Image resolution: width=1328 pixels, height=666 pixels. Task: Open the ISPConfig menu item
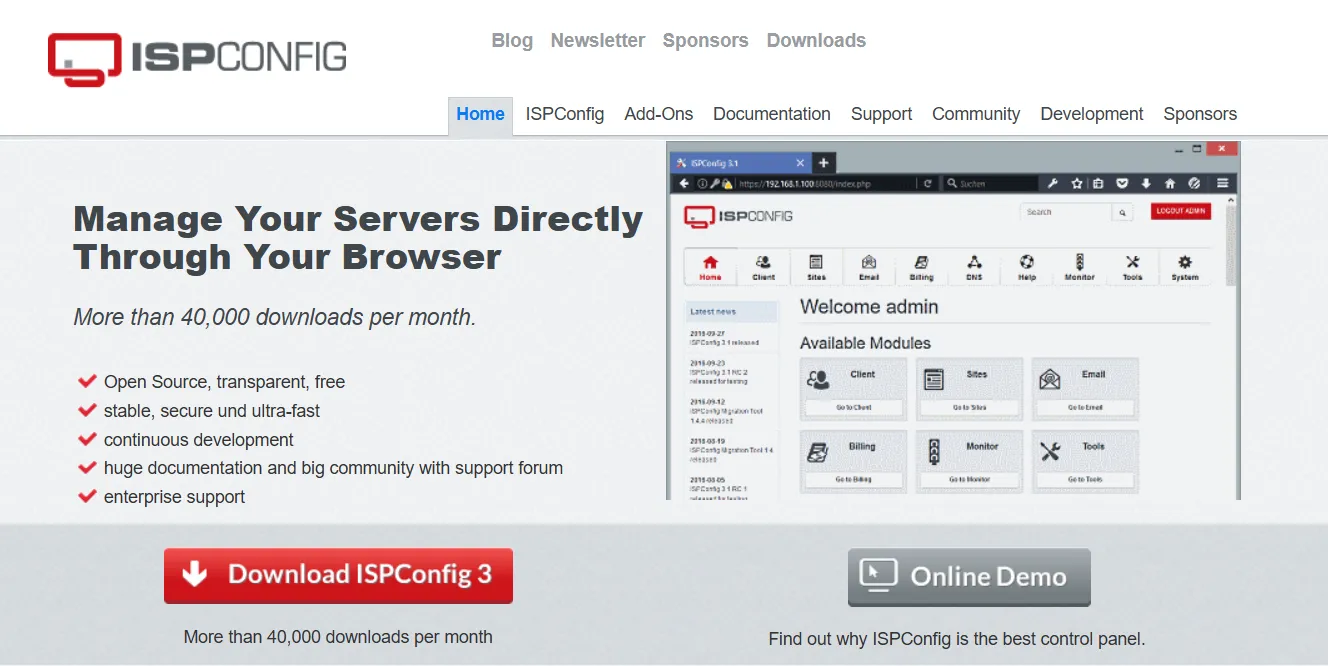565,114
